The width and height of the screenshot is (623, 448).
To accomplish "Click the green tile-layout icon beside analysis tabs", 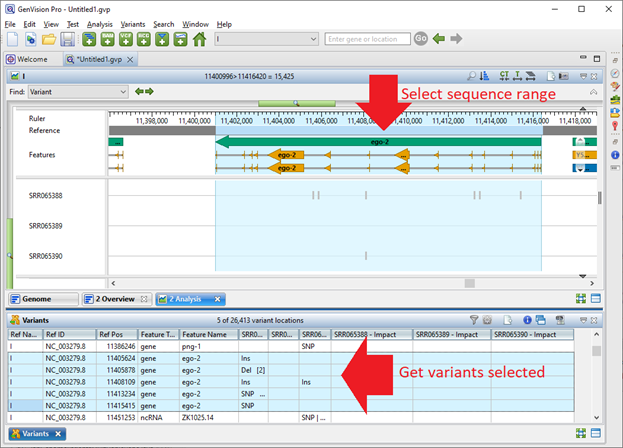I will (x=581, y=299).
